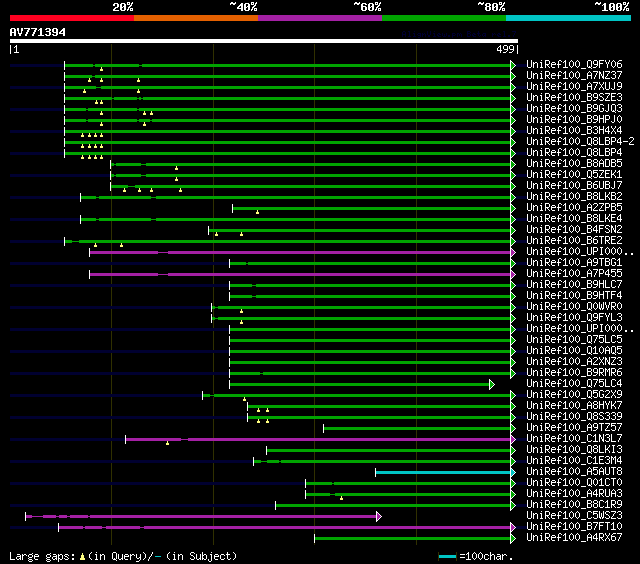The image size is (640, 564).
Task: Click the AV771394 query name
Action: pos(38,32)
